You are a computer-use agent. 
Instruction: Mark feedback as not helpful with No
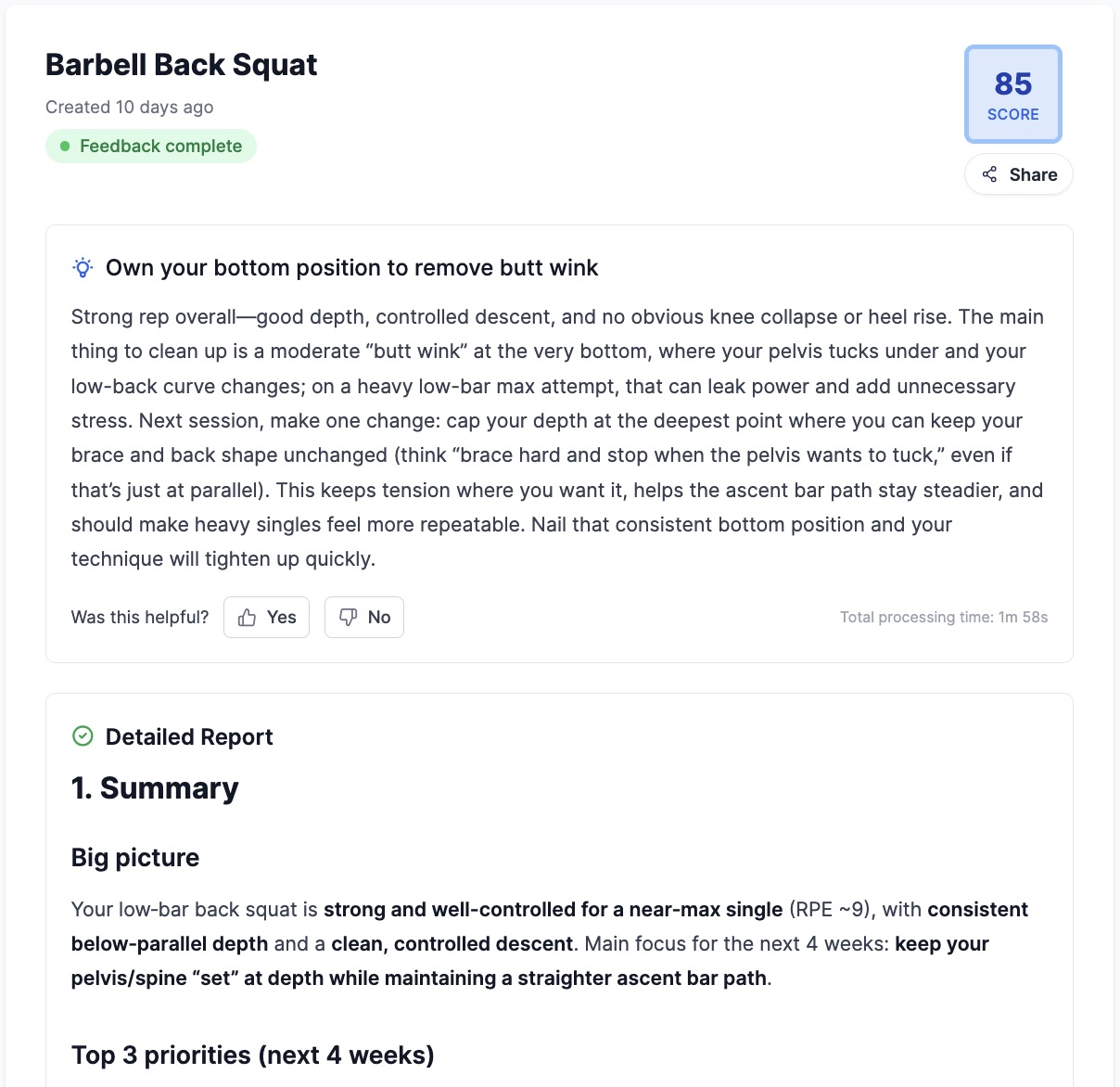click(x=364, y=618)
